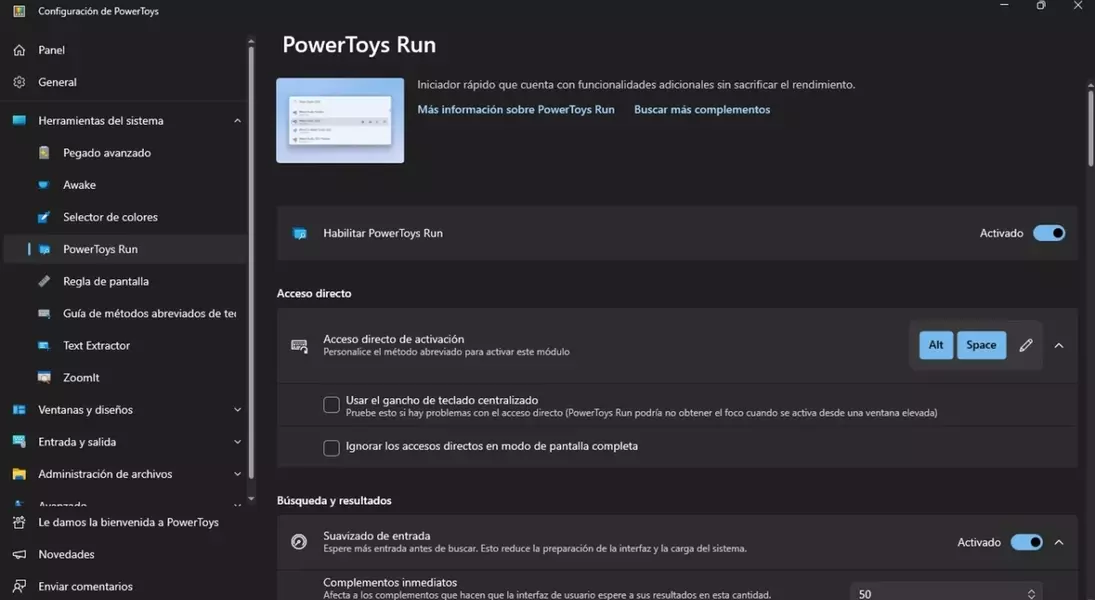Open the Novedades page
The image size is (1095, 600).
point(66,554)
